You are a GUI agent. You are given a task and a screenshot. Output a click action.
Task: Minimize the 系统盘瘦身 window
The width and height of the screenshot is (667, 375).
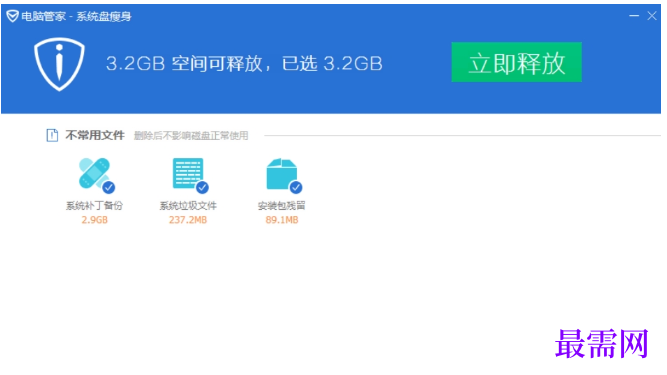pyautogui.click(x=634, y=16)
